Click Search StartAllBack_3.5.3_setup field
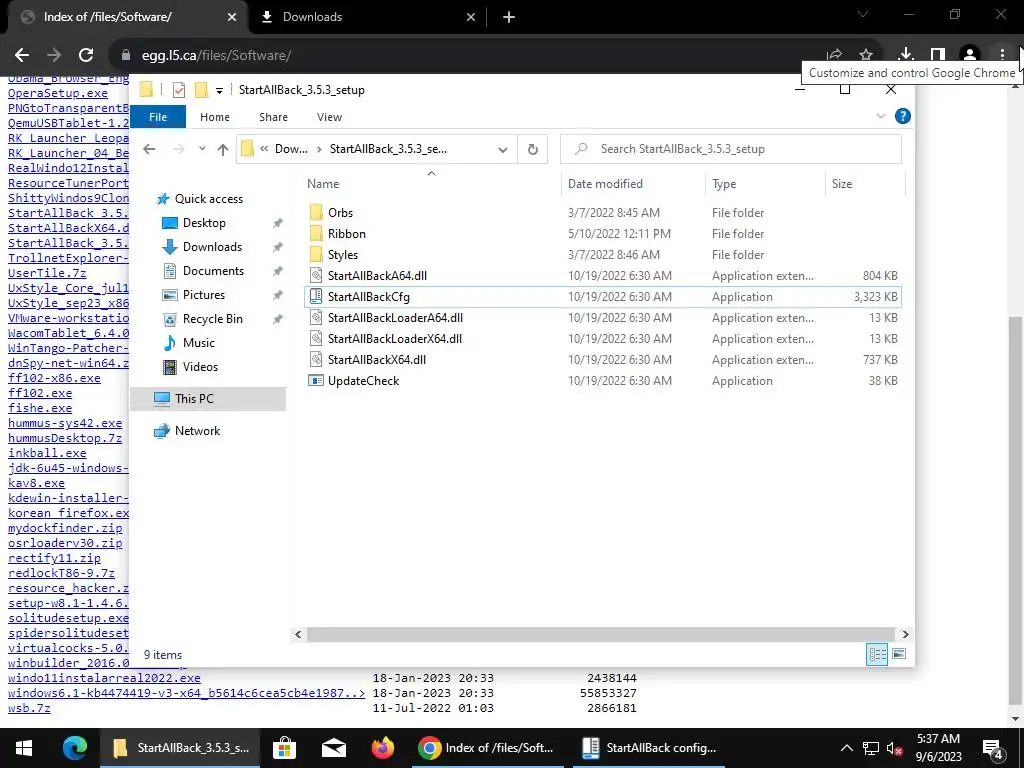1024x768 pixels. coord(731,149)
